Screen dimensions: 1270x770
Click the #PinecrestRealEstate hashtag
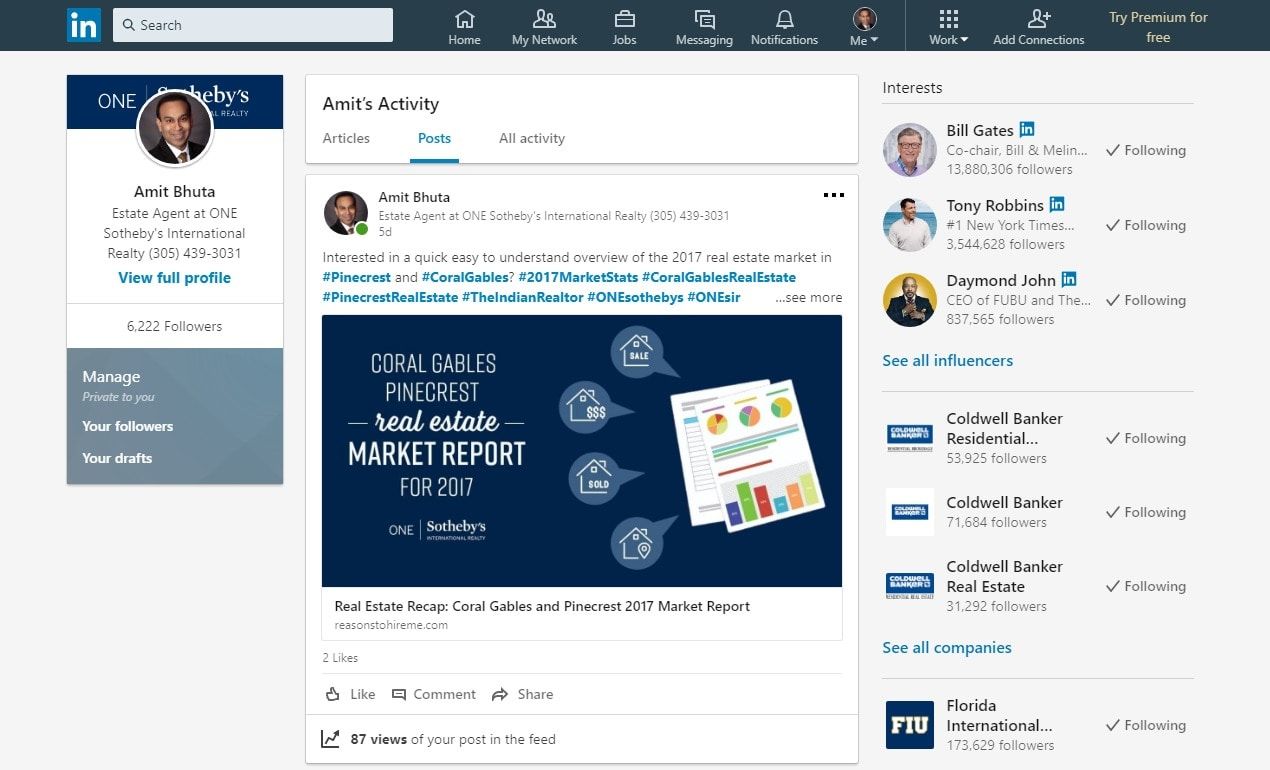pos(390,297)
